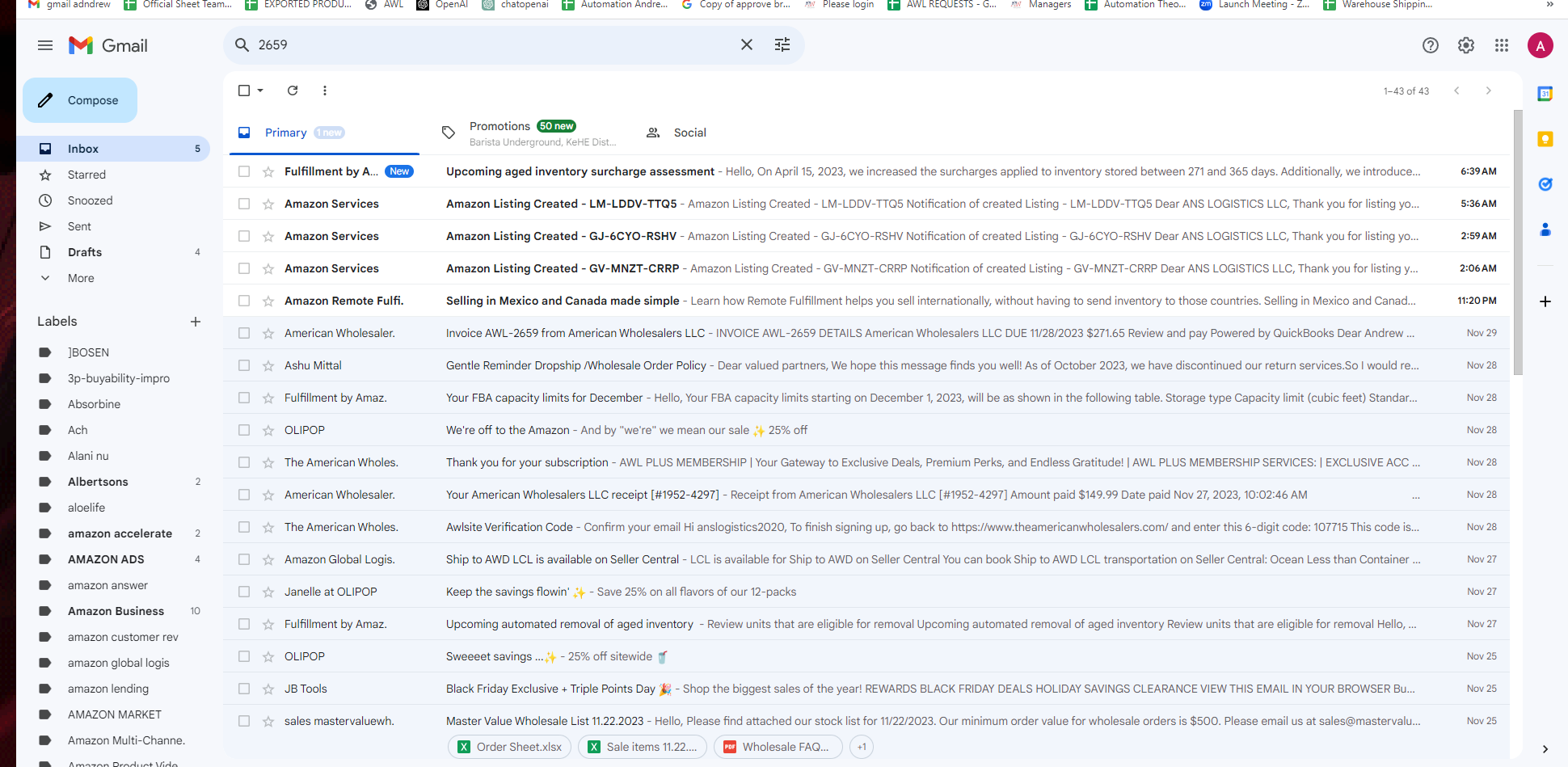The image size is (1568, 767).
Task: Go to newer page arrow
Action: 1456,91
